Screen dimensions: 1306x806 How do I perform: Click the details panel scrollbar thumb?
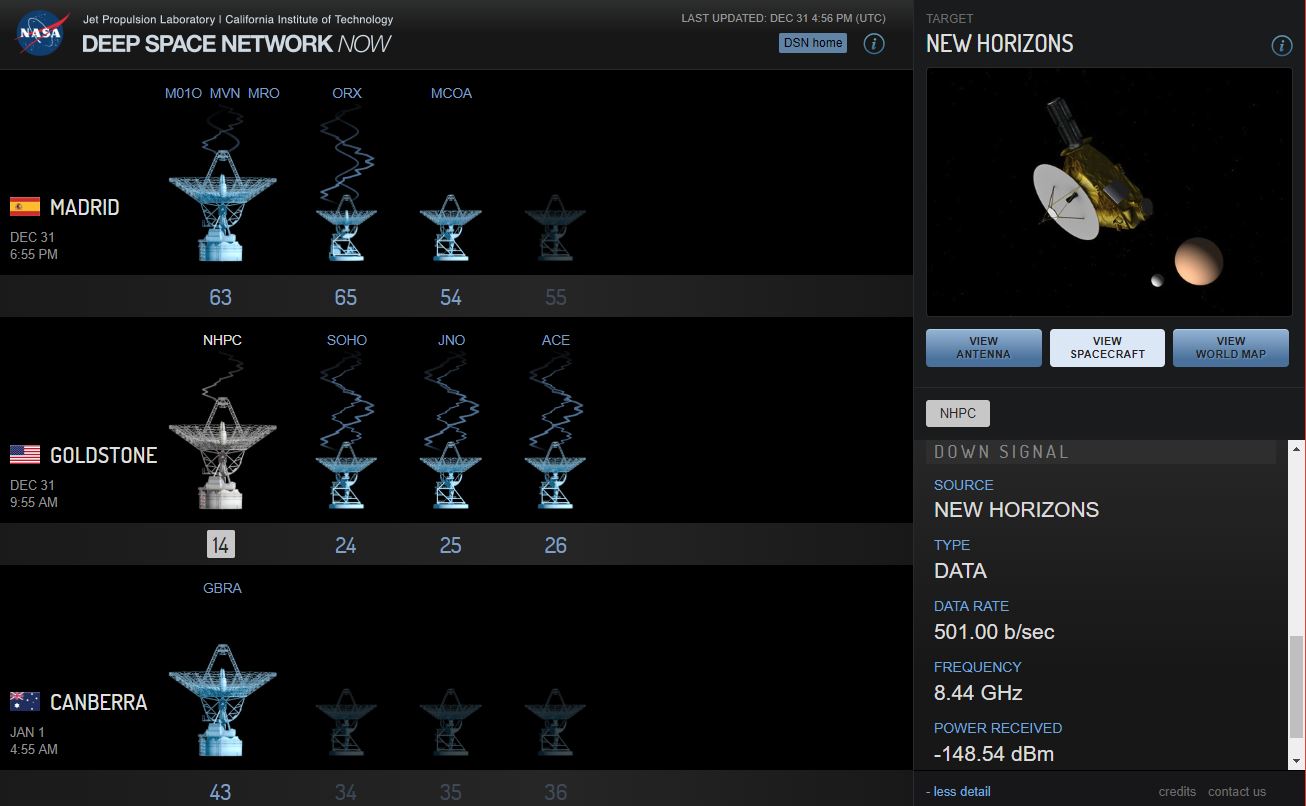point(1296,700)
